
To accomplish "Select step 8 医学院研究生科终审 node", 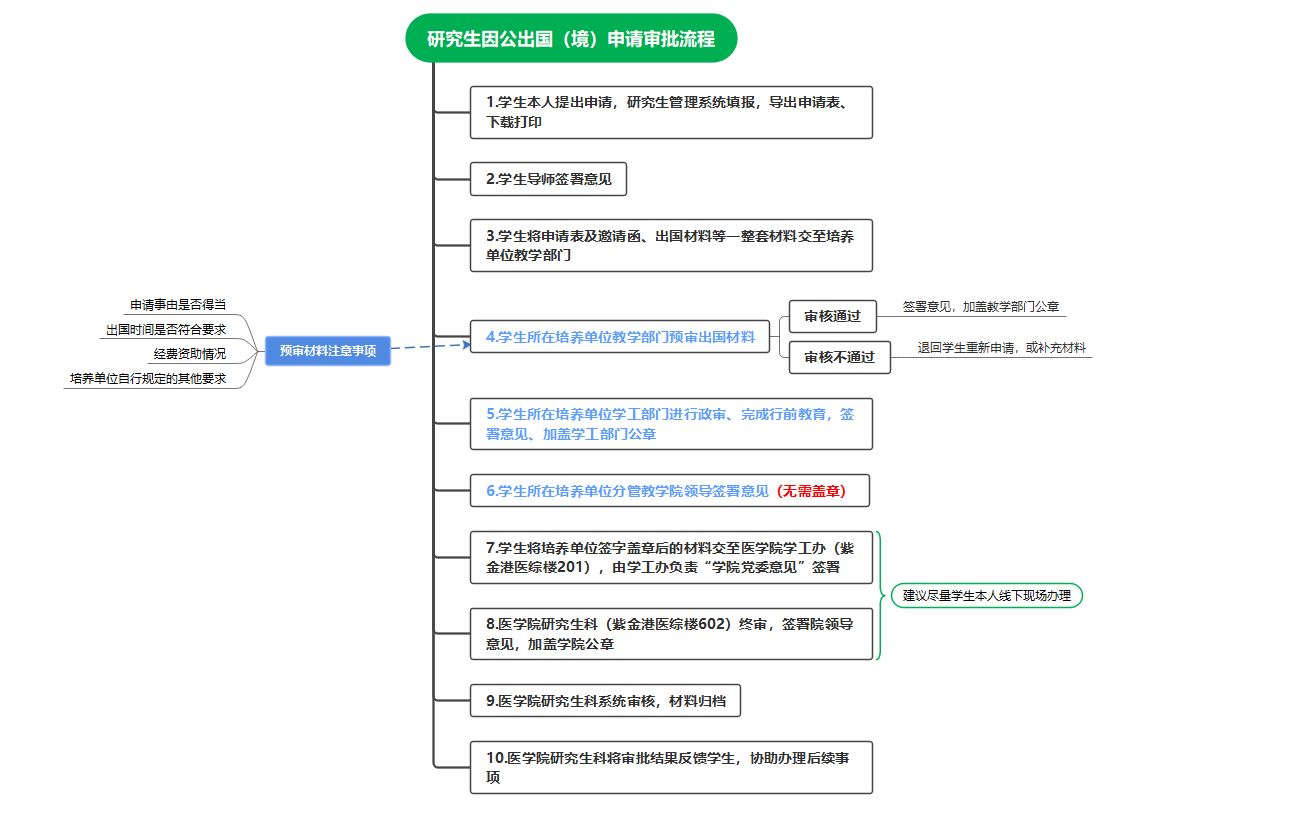I will (671, 634).
